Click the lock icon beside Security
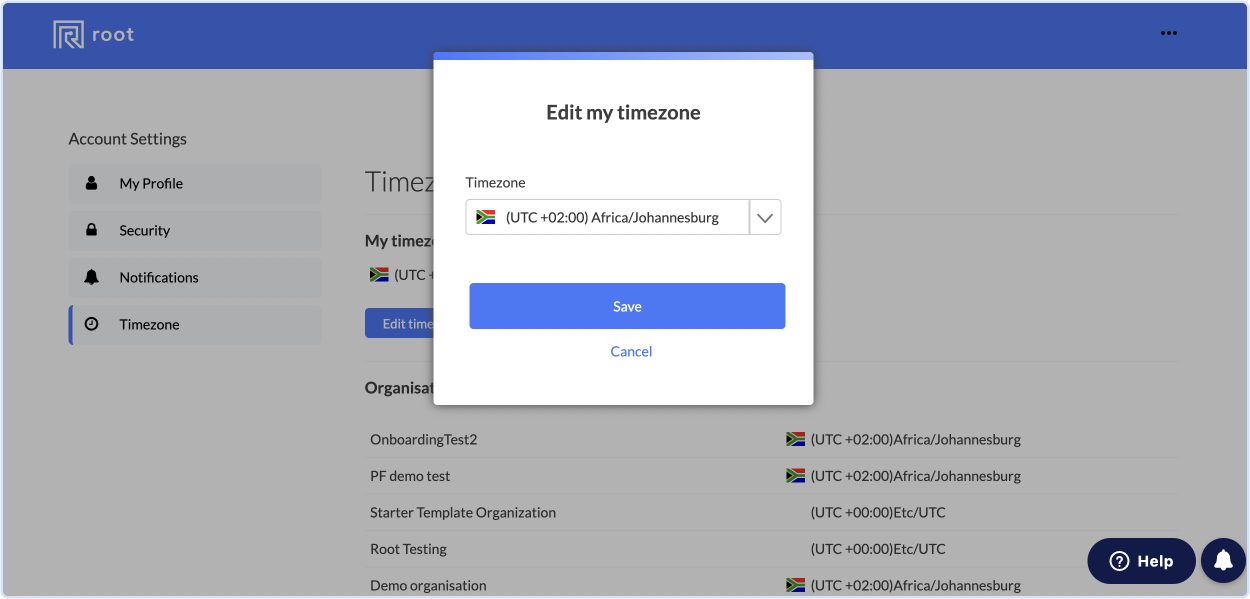 tap(92, 230)
